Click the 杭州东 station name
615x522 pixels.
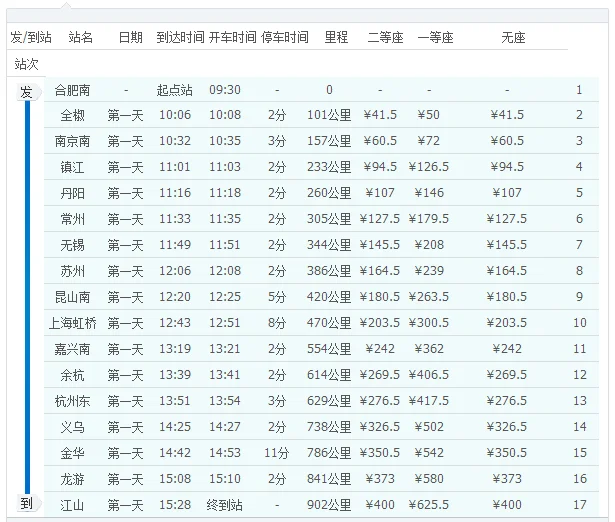72,401
